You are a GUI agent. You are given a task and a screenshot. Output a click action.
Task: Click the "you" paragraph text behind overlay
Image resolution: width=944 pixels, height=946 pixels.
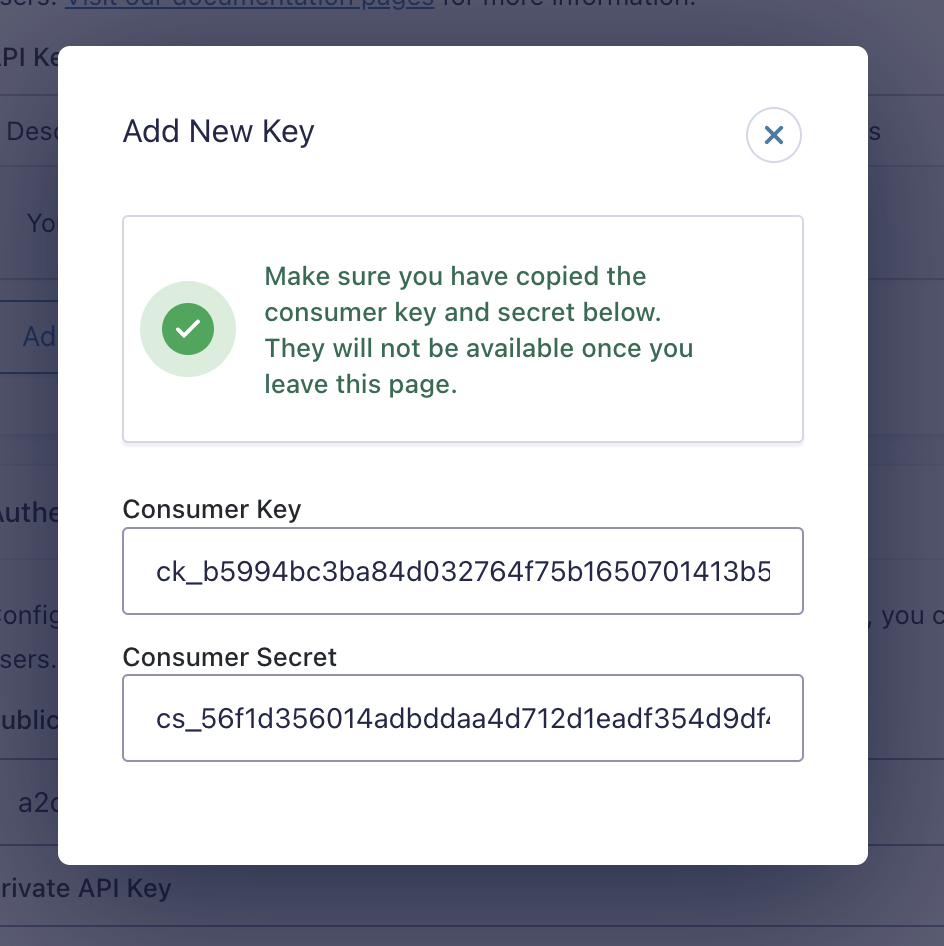[x=903, y=615]
